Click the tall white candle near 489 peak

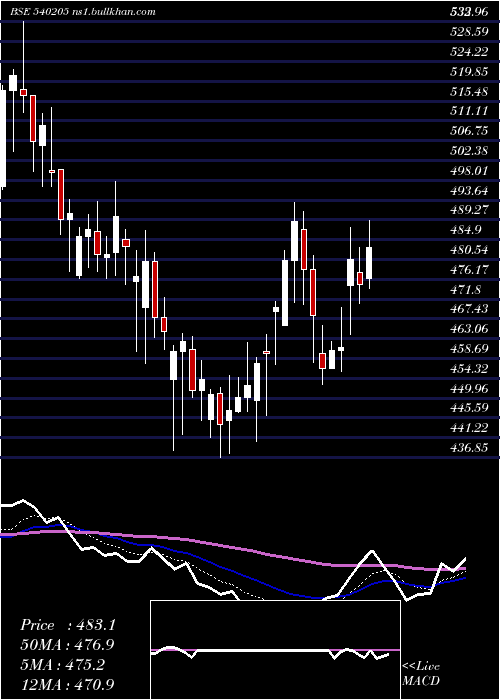tap(294, 241)
